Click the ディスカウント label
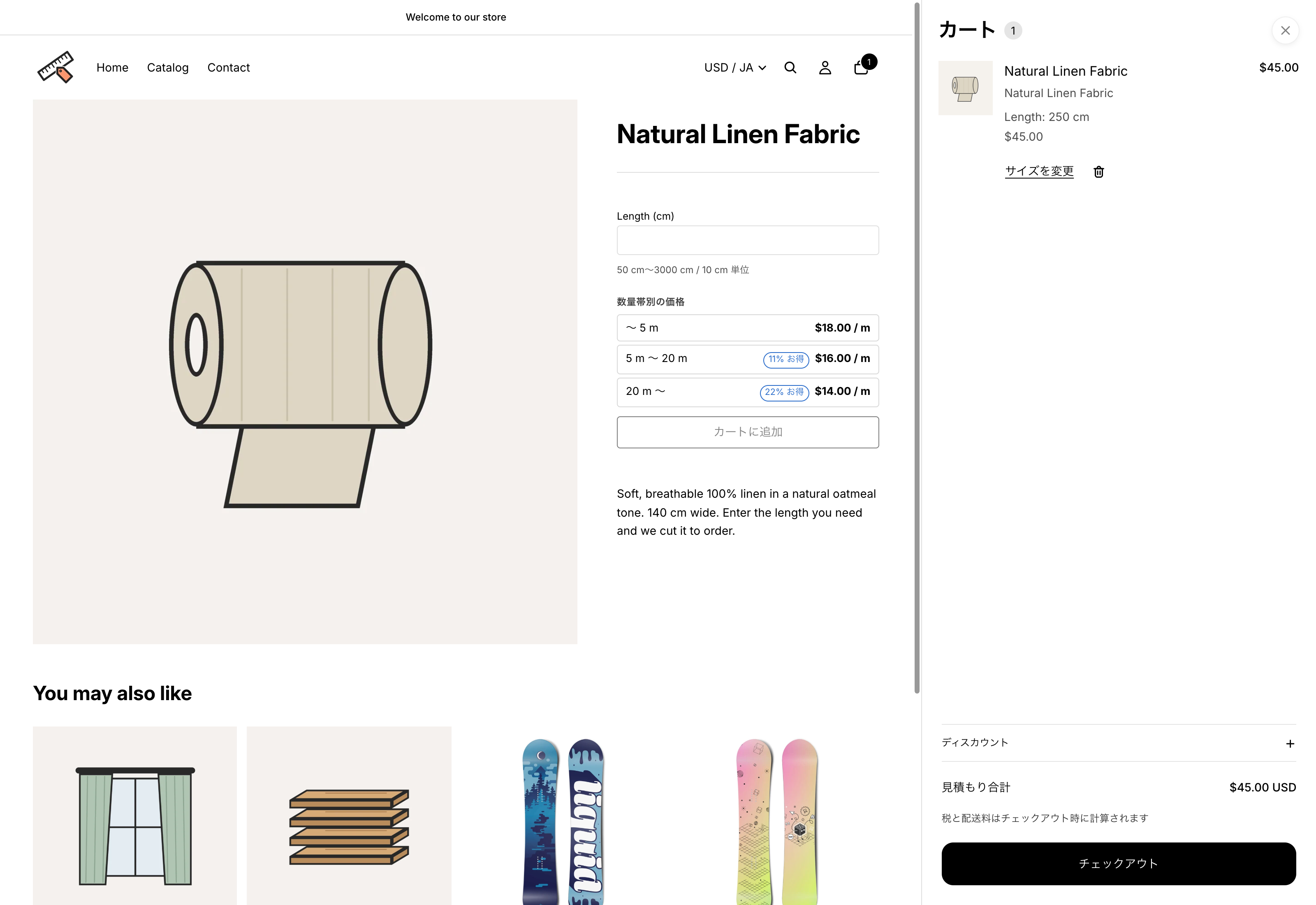 (x=975, y=743)
